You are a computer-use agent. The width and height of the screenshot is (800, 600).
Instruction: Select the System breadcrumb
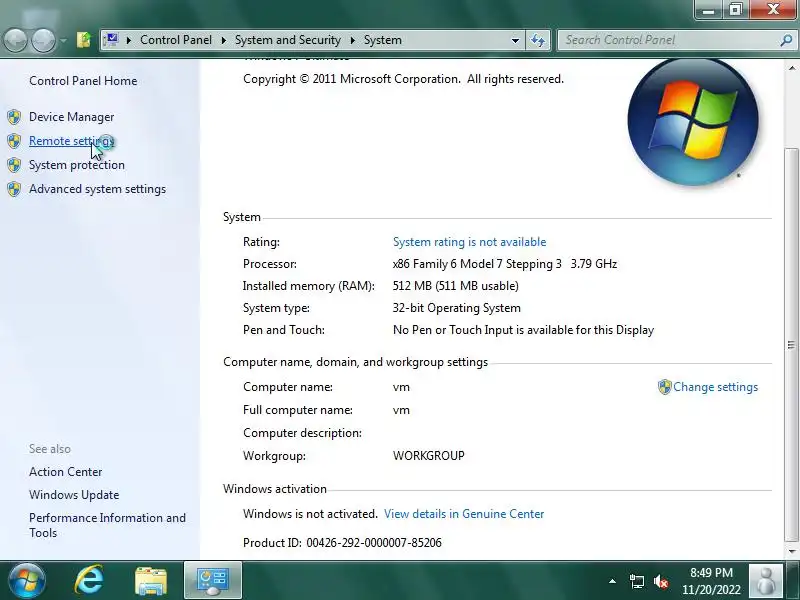click(383, 40)
